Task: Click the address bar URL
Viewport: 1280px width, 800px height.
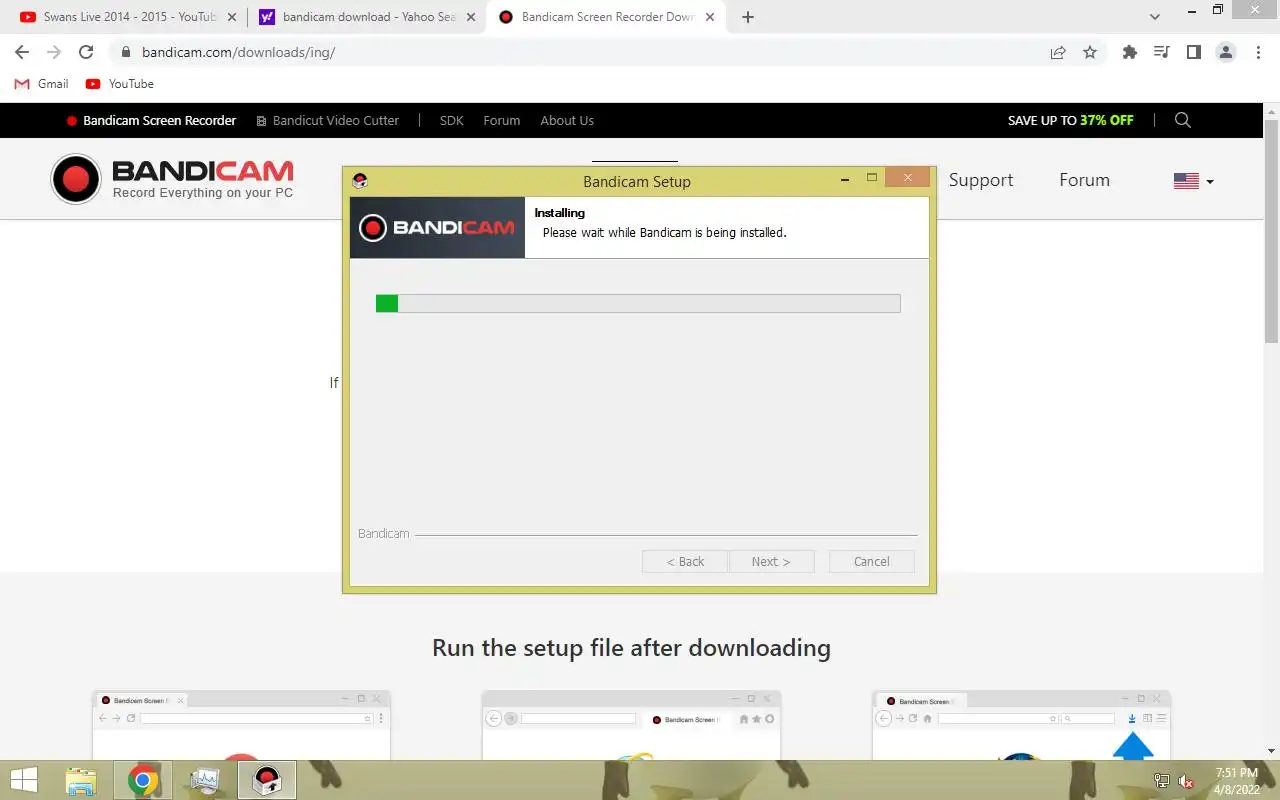Action: 238,52
